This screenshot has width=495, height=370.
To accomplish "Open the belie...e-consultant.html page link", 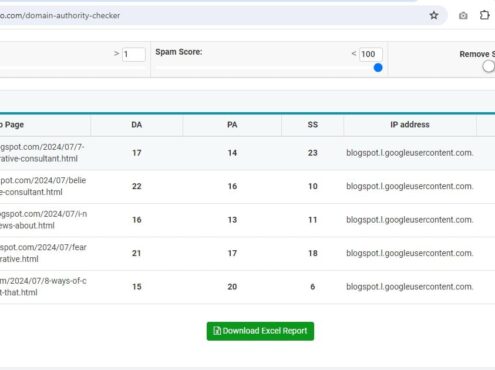I will (x=43, y=186).
